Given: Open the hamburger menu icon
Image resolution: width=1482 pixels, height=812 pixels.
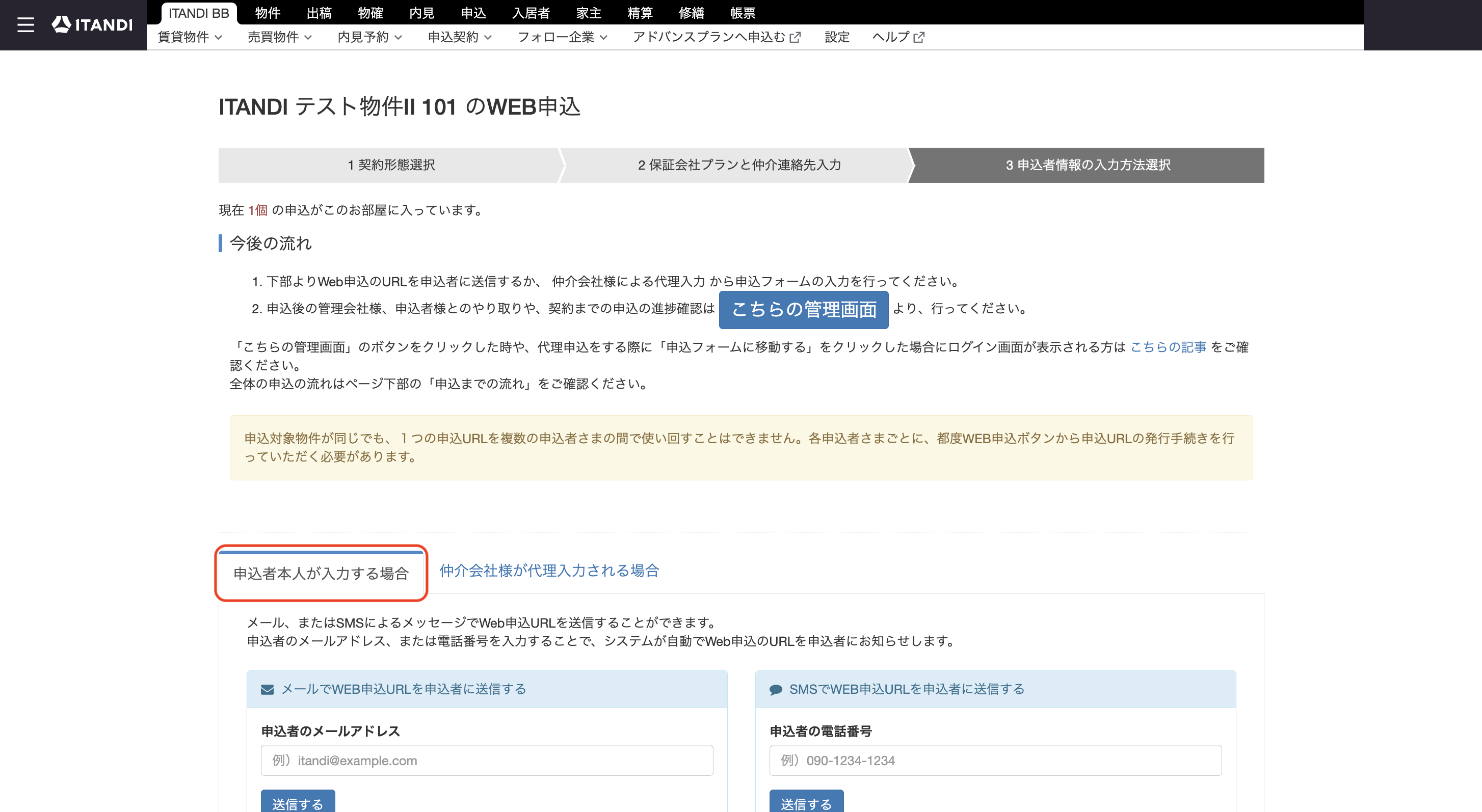Looking at the screenshot, I should pyautogui.click(x=25, y=25).
